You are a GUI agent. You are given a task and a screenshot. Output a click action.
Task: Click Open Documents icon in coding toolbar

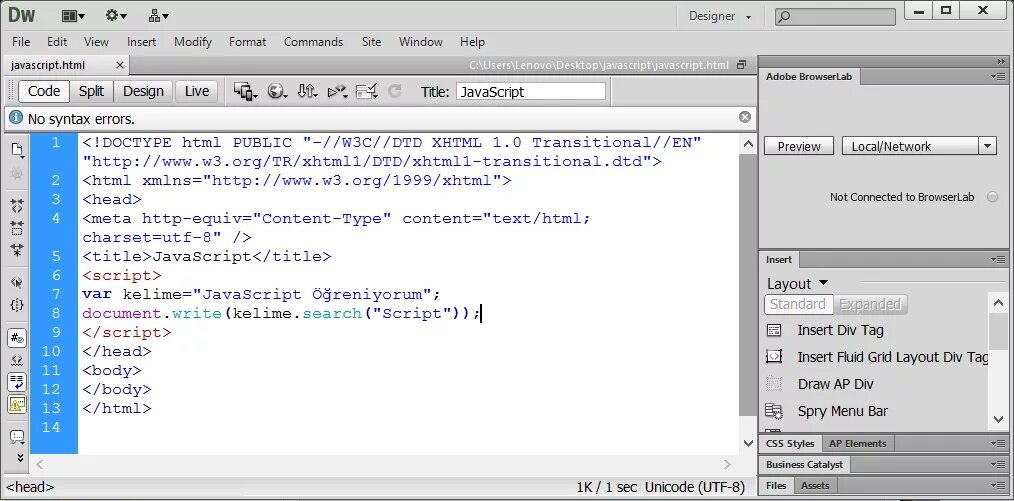(x=17, y=150)
